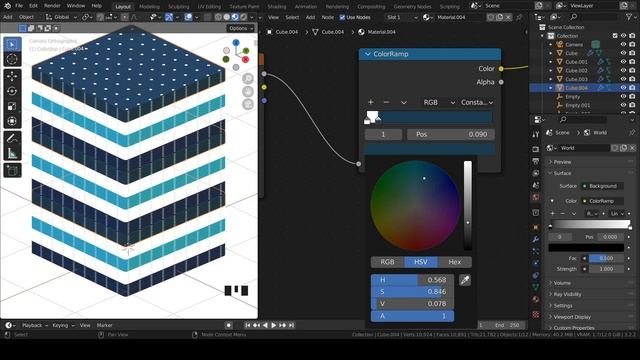The image size is (640, 360).
Task: Select Cube.004 row in outliner
Action: pos(584,87)
